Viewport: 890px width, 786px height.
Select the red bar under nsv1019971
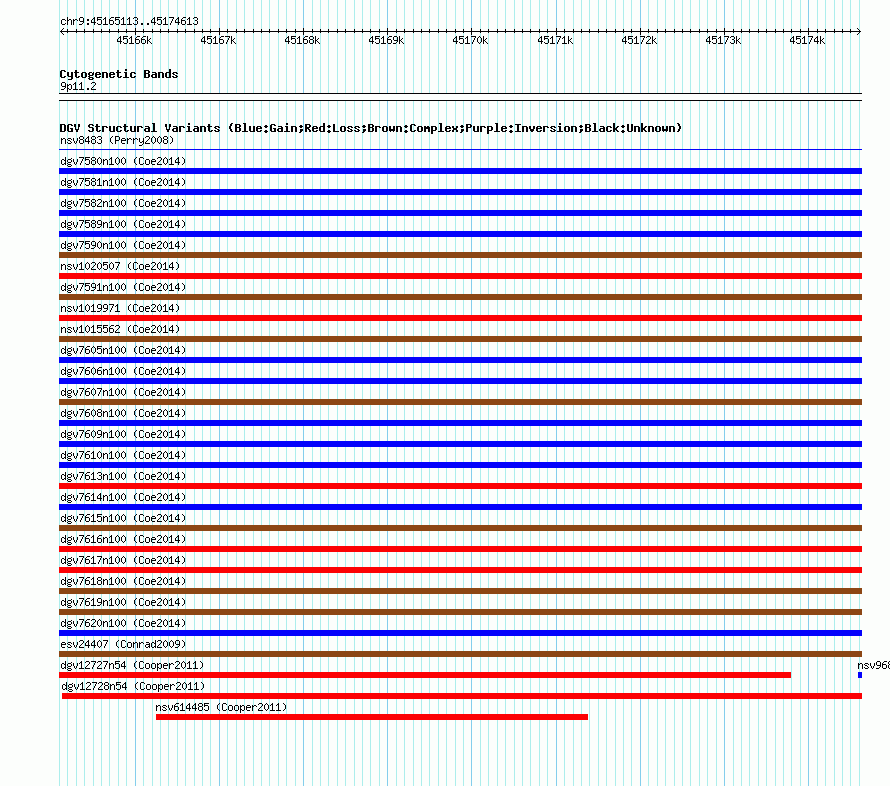pyautogui.click(x=460, y=318)
